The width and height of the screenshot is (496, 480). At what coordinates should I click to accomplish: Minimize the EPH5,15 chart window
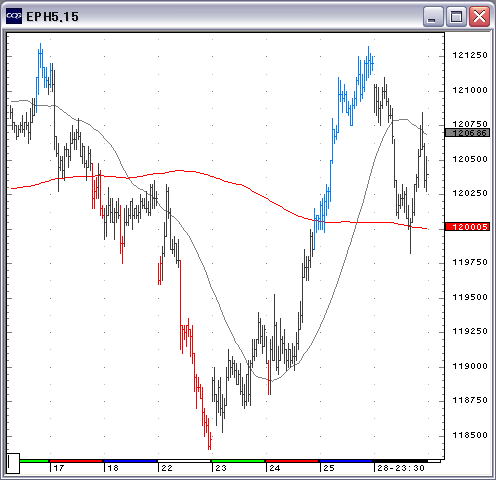[x=433, y=16]
